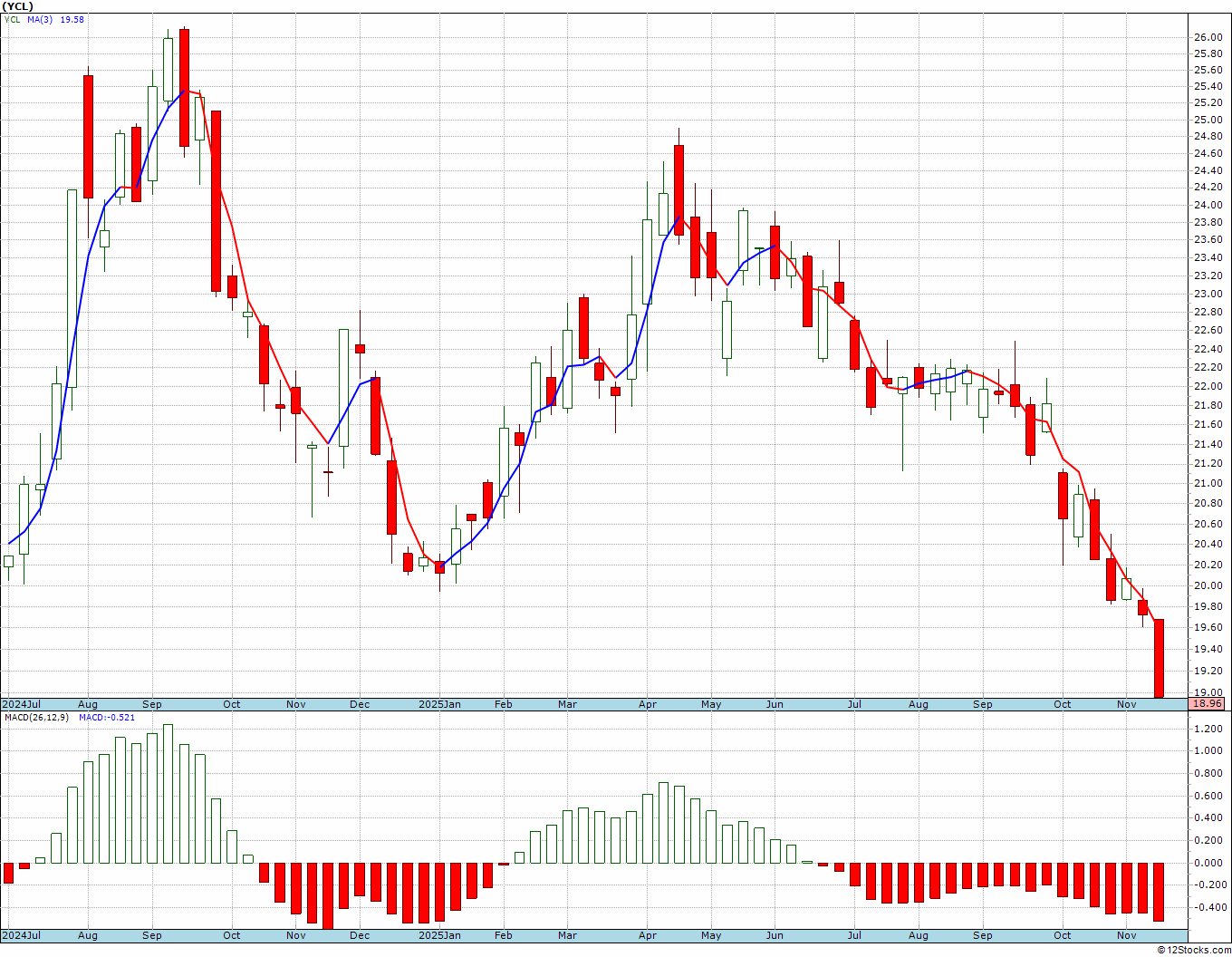Viewport: 1232px width, 957px height.
Task: Click Mar on the price chart time axis
Action: coord(568,704)
